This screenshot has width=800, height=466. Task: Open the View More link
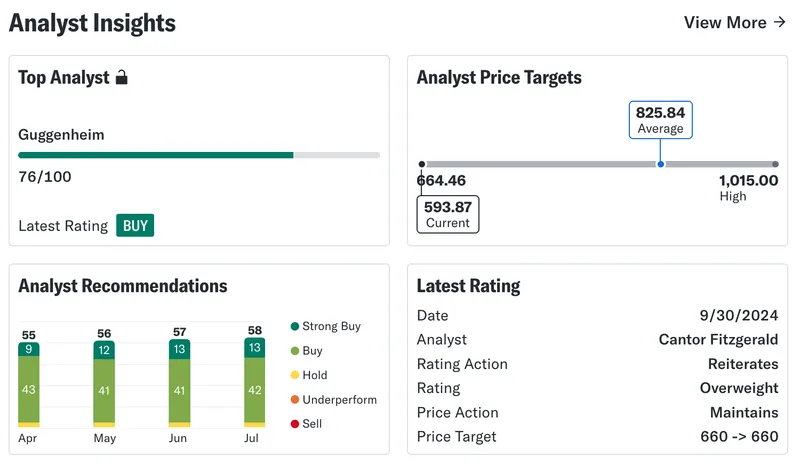(x=734, y=22)
